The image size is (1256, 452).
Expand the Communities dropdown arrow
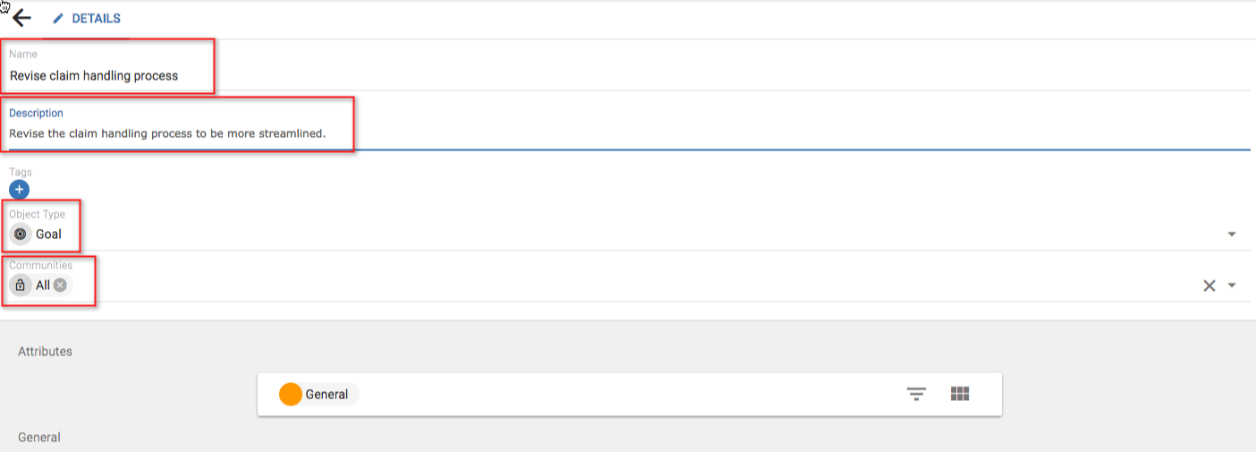(x=1232, y=286)
